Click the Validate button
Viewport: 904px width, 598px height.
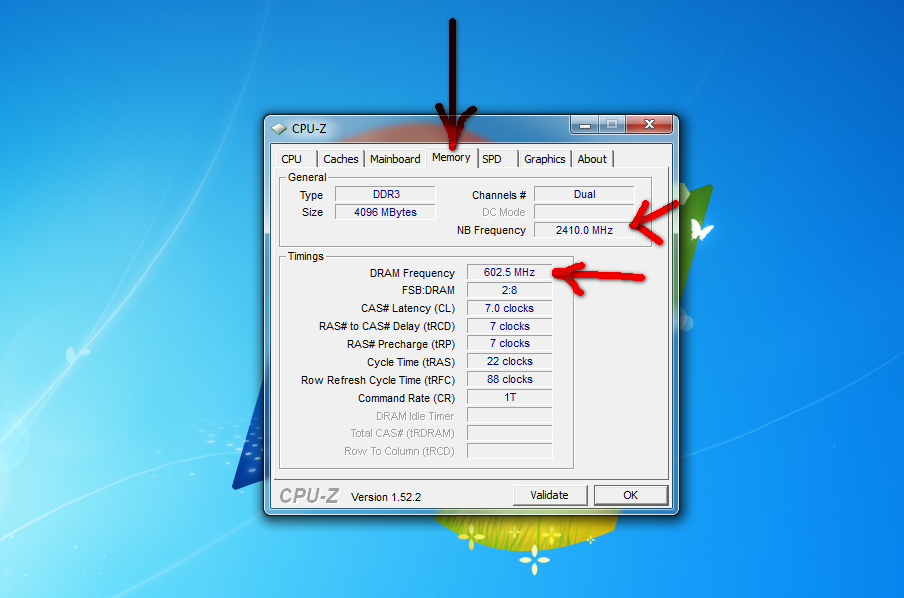click(549, 495)
